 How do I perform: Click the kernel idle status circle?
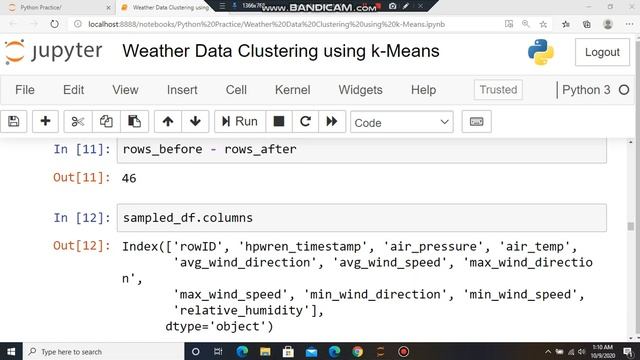[x=624, y=90]
